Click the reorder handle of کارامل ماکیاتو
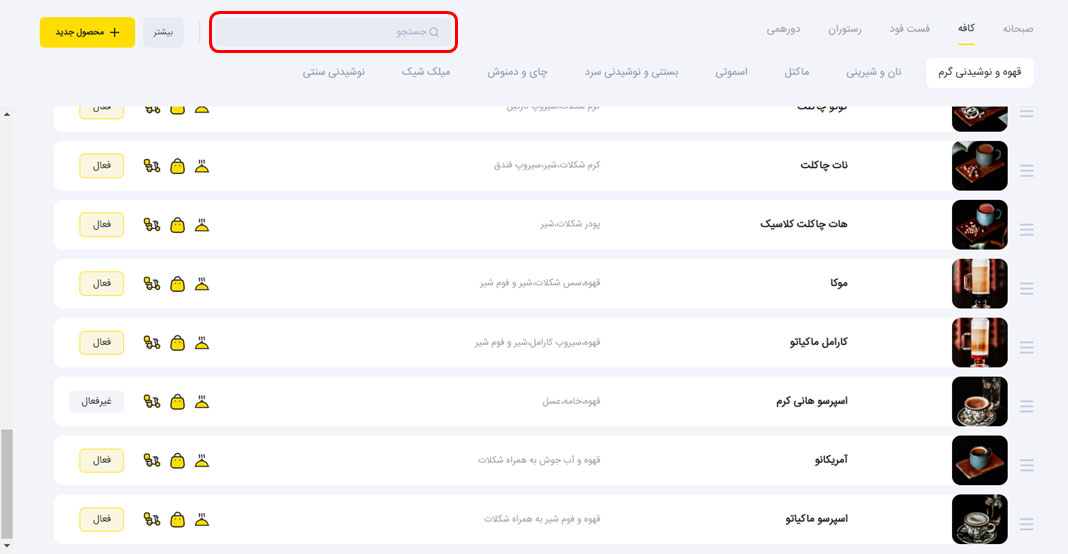 click(x=1026, y=348)
